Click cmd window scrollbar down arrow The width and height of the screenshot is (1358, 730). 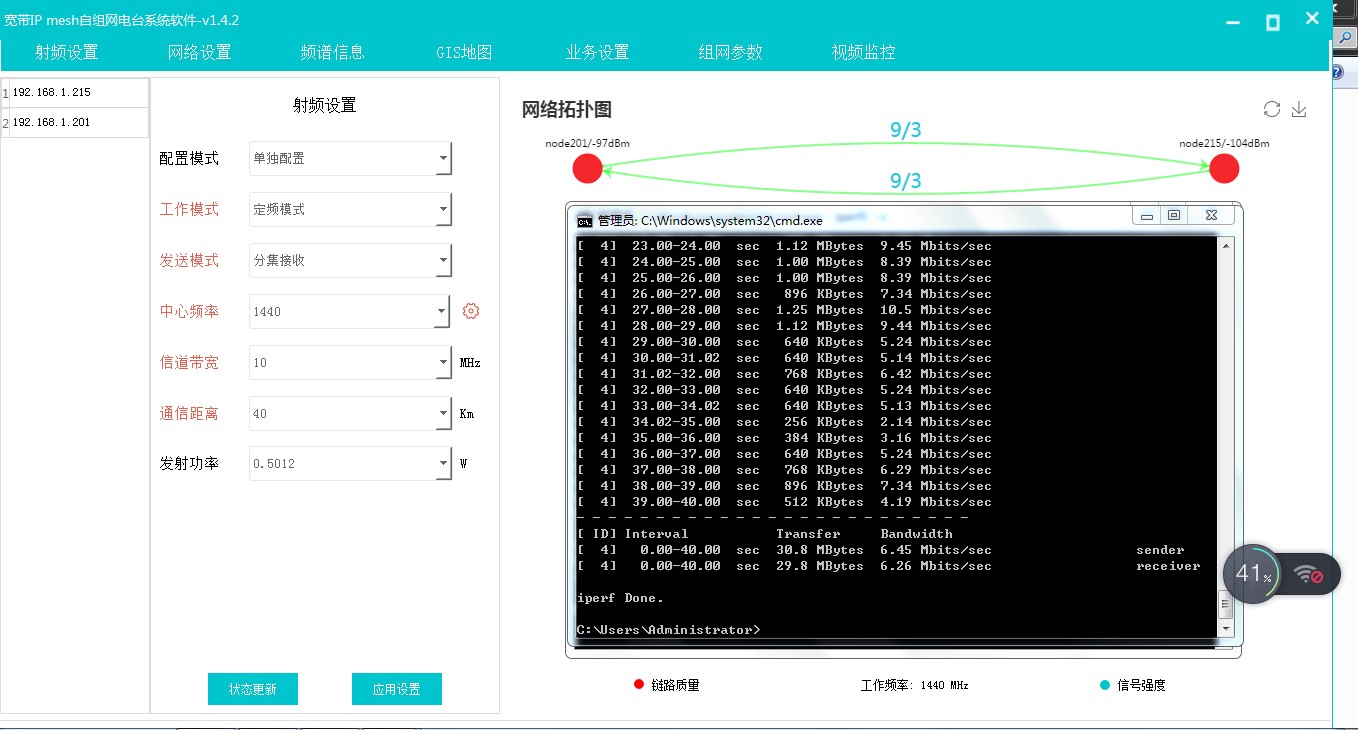click(x=1224, y=627)
